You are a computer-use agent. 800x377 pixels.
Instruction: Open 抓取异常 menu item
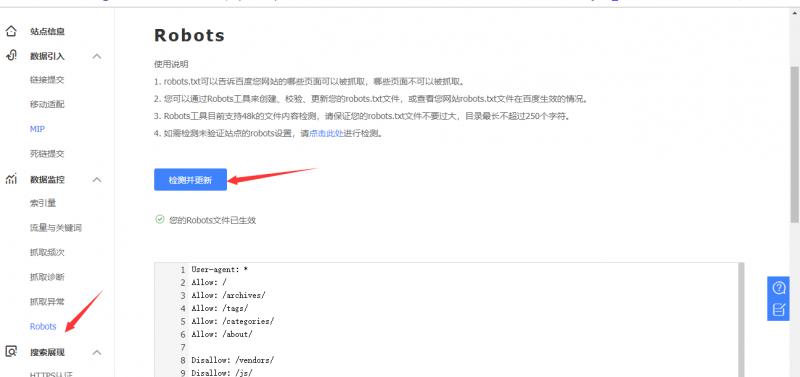click(x=47, y=301)
